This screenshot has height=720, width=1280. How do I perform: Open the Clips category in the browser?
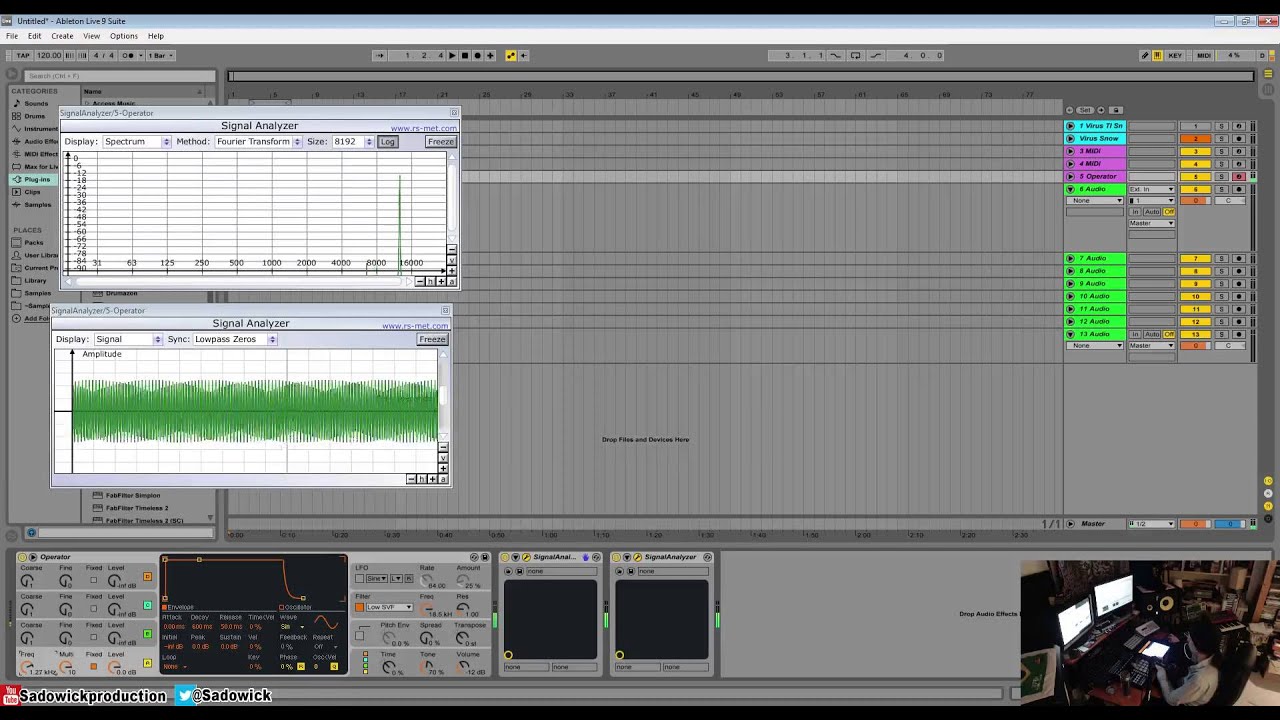33,192
